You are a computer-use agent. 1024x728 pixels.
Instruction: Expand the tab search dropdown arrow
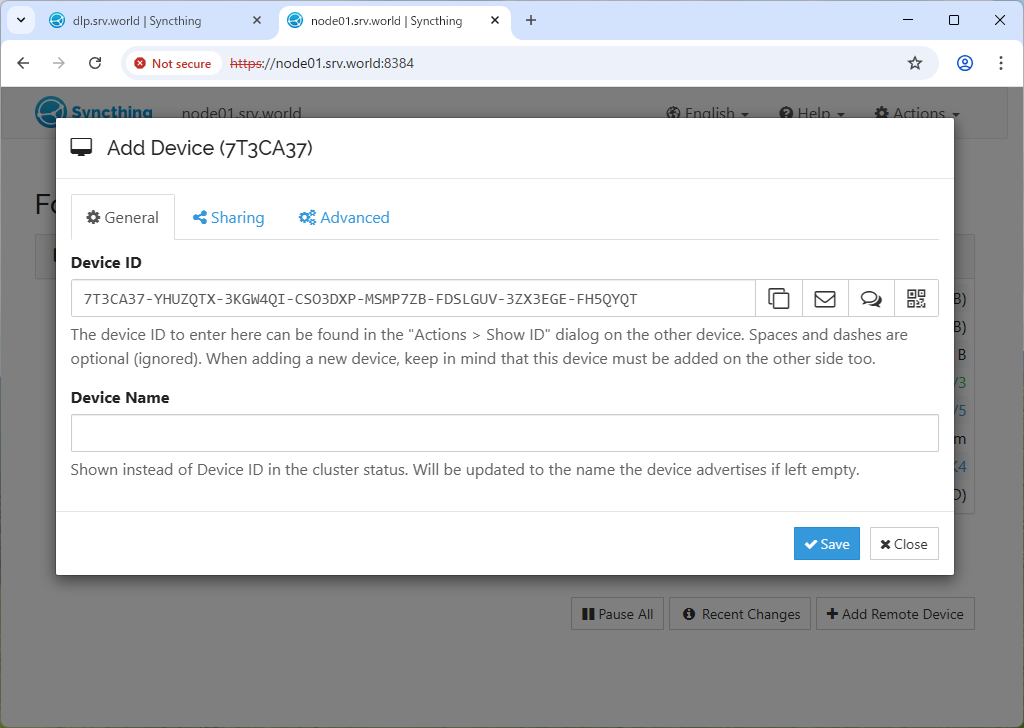[20, 20]
